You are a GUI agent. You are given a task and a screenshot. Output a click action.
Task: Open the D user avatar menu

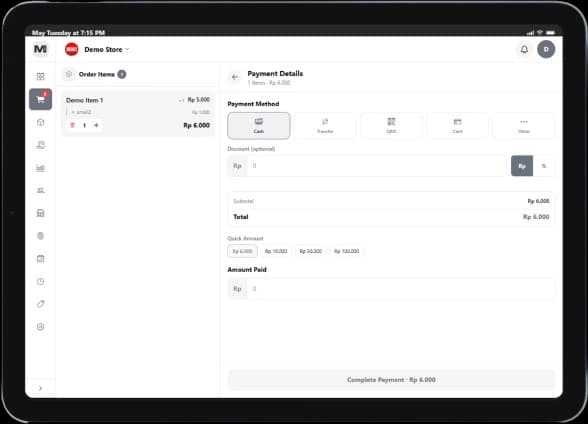click(546, 49)
